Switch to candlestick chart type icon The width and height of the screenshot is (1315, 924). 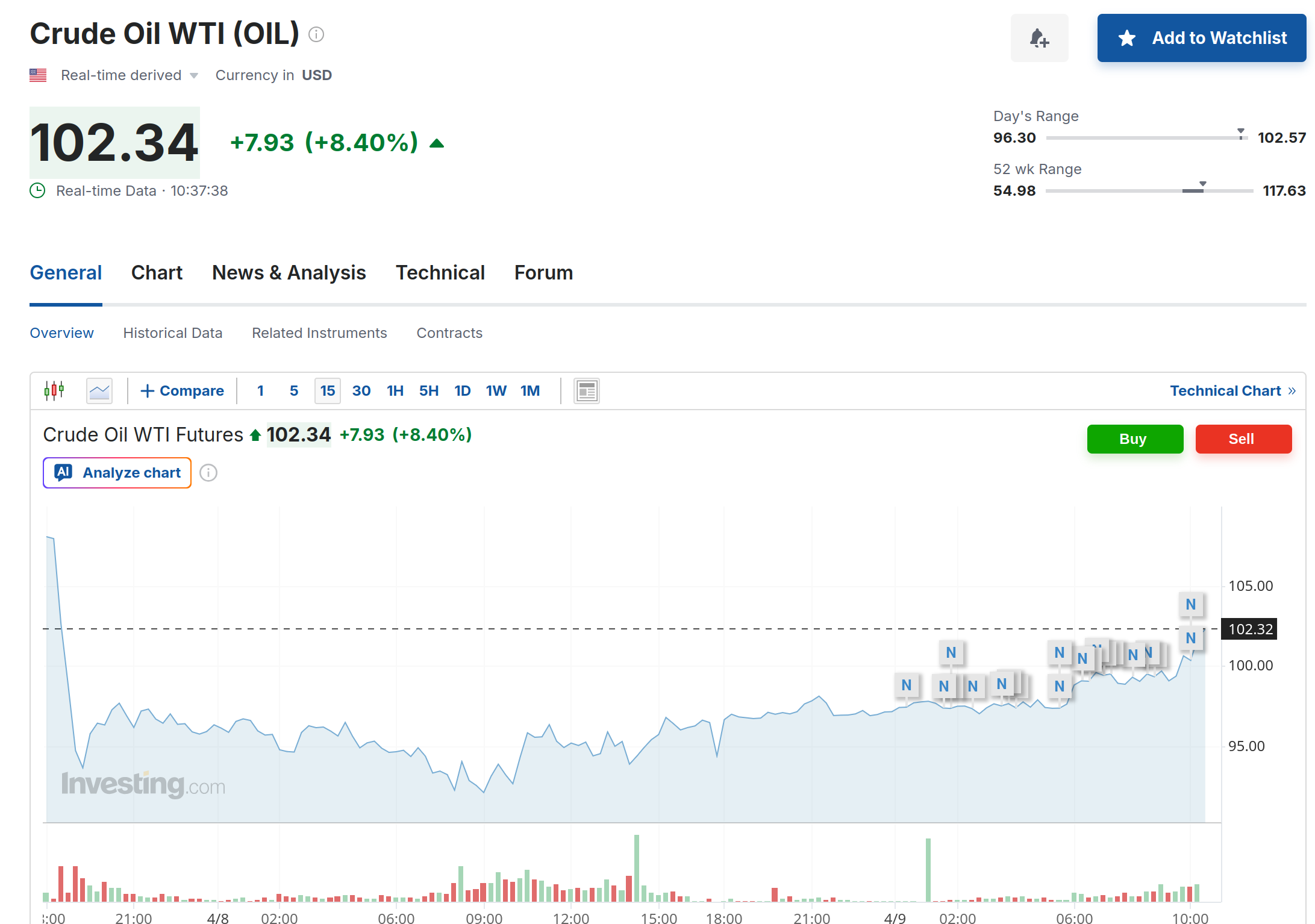point(54,390)
